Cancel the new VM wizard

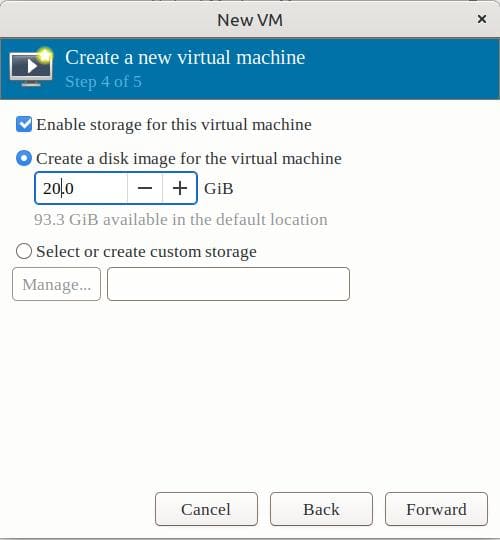coord(206,509)
